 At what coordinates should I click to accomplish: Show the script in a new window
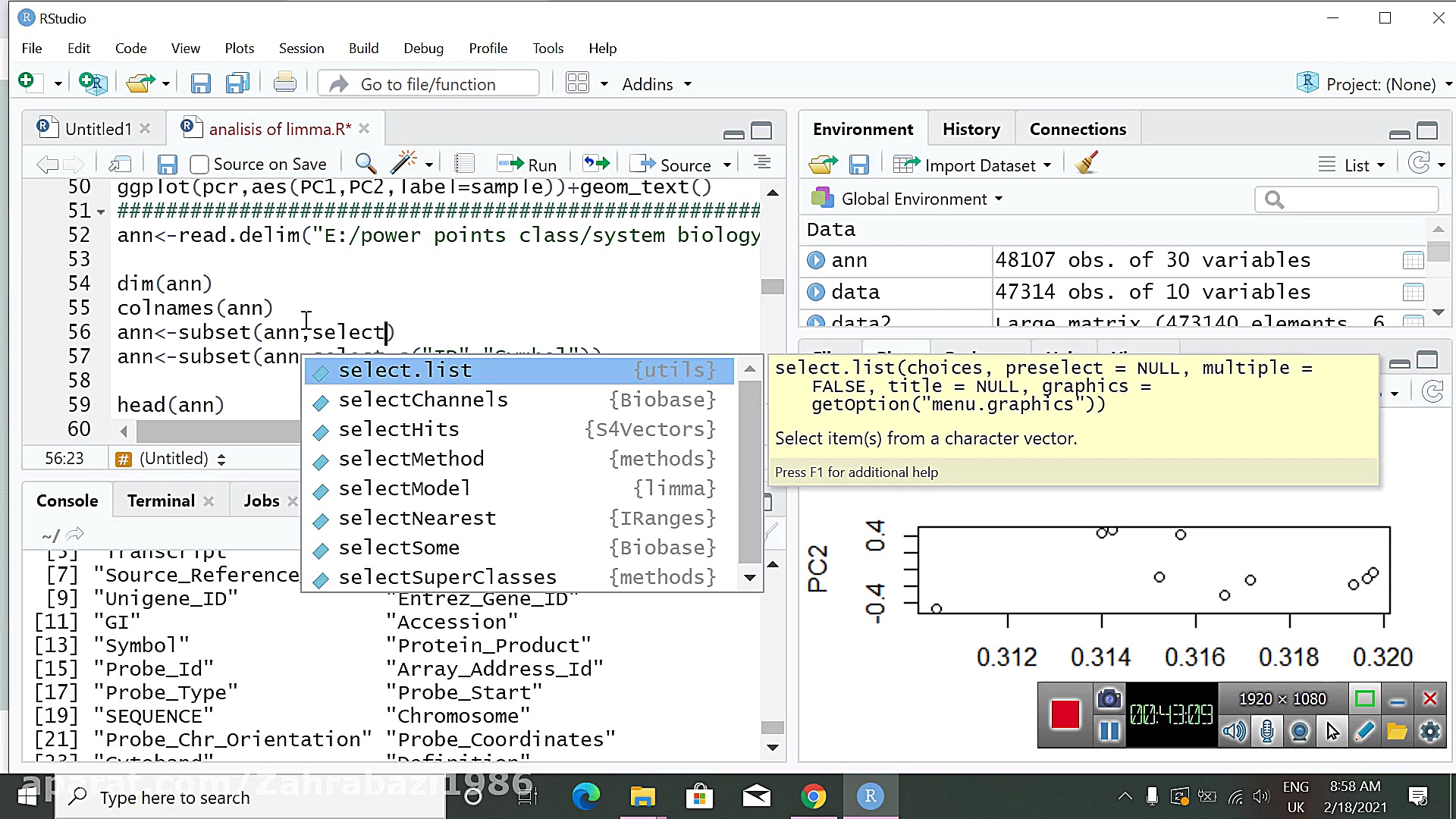(x=120, y=165)
